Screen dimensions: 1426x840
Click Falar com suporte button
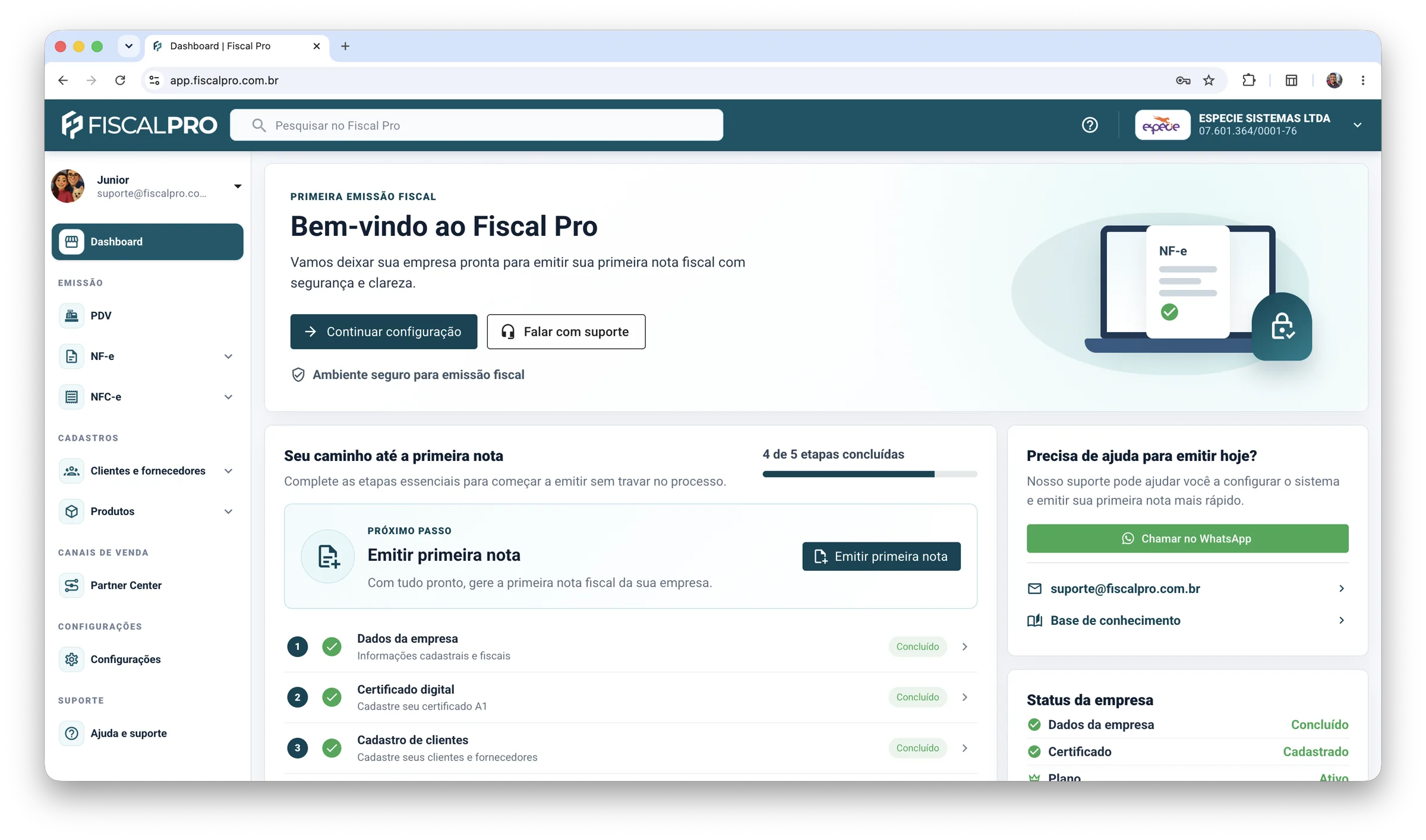(x=566, y=331)
